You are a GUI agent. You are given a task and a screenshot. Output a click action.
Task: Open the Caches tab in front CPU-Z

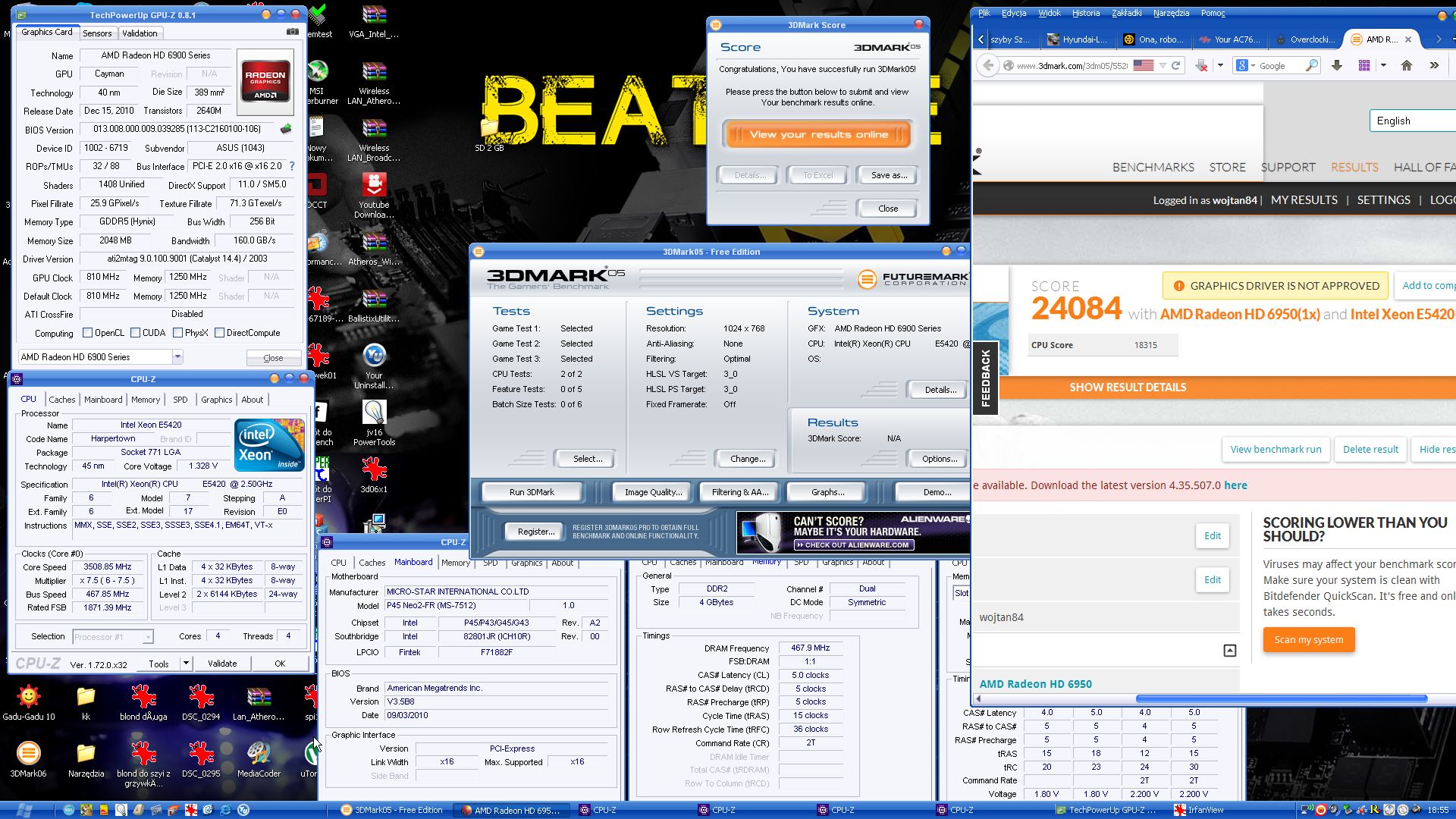click(62, 400)
